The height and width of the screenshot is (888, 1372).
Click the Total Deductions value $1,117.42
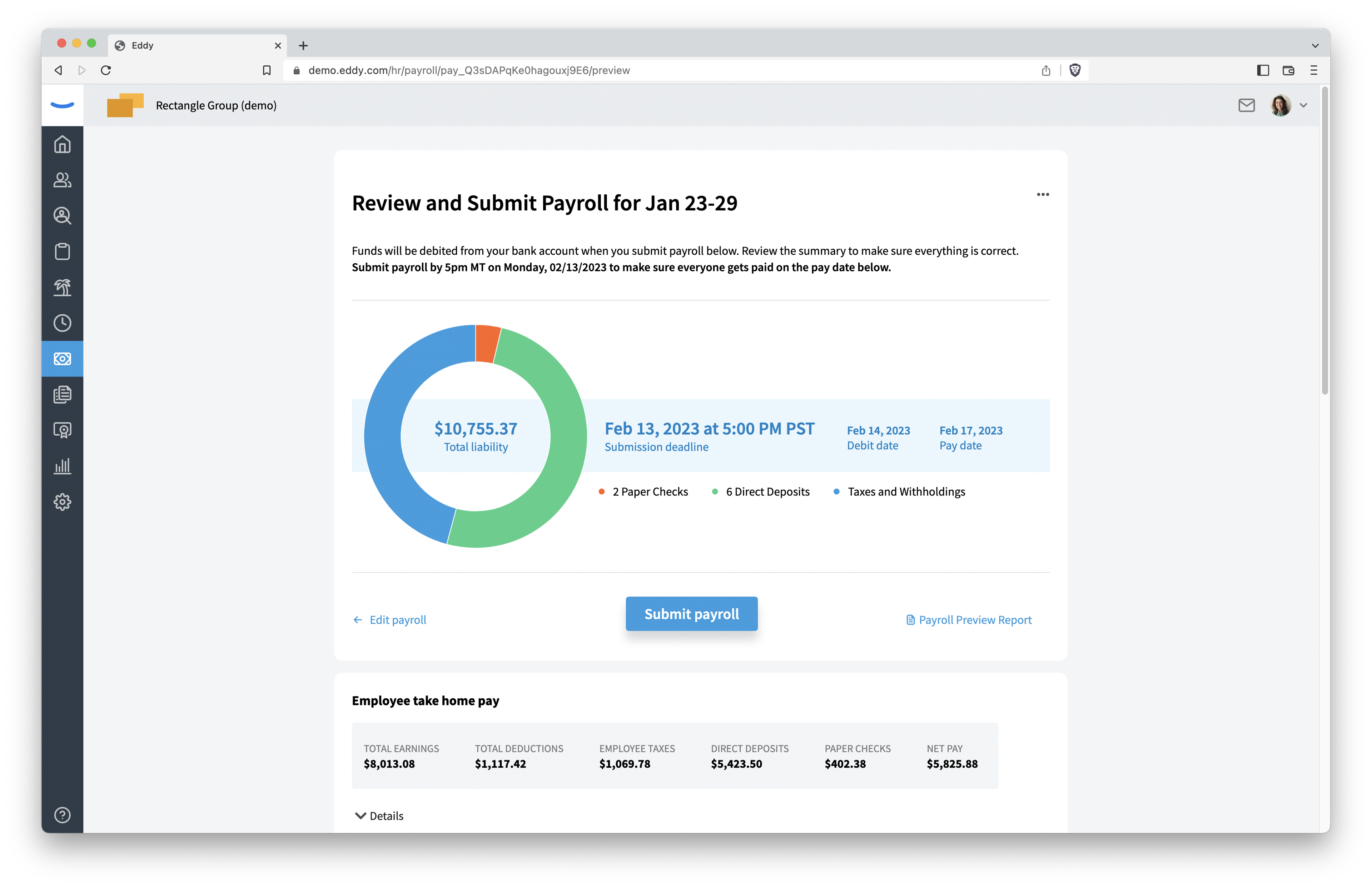(500, 764)
